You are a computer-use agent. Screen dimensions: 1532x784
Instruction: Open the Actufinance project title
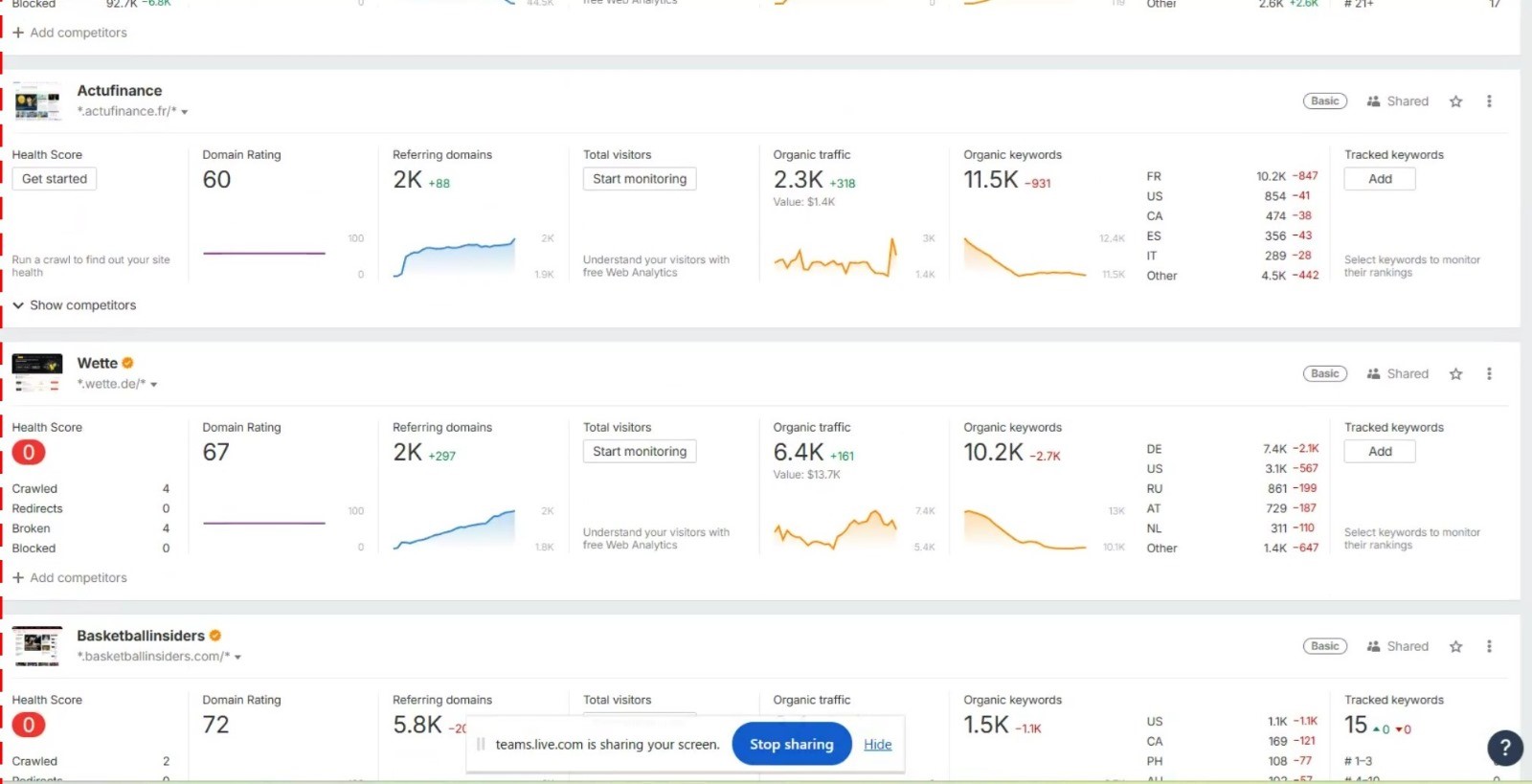click(x=120, y=91)
